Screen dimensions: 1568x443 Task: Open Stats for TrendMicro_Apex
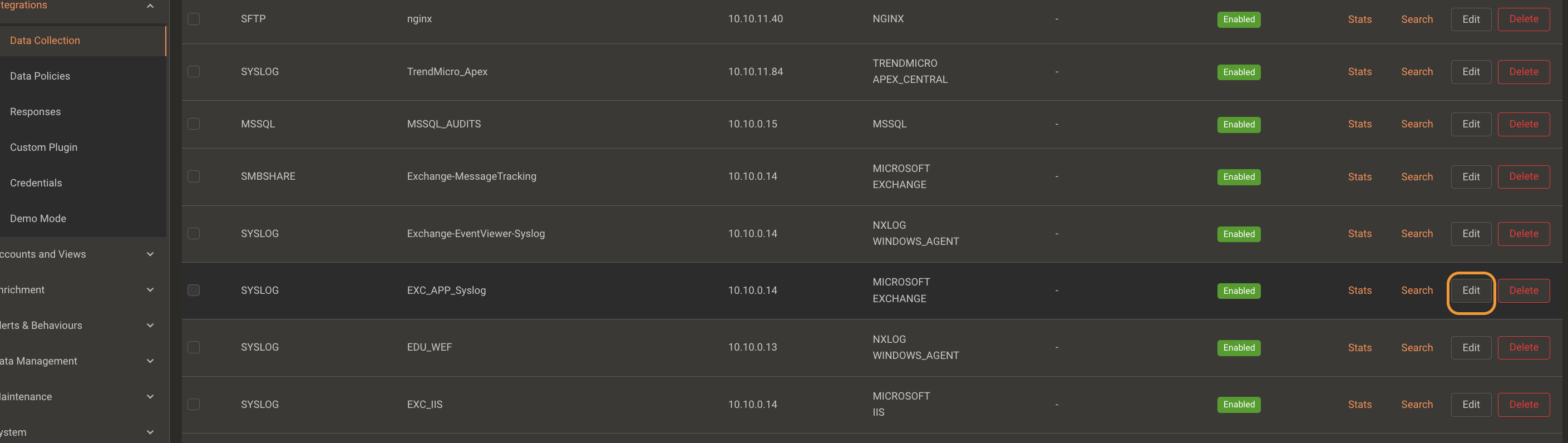tap(1359, 72)
